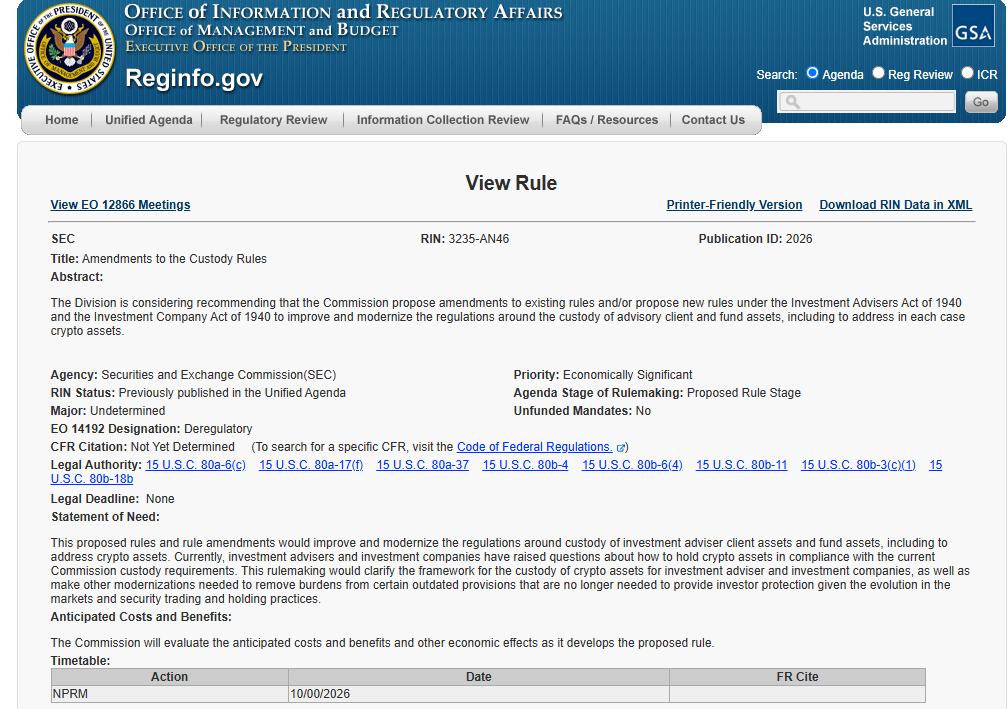Click the View Rule heading
Image resolution: width=1008 pixels, height=709 pixels.
511,183
